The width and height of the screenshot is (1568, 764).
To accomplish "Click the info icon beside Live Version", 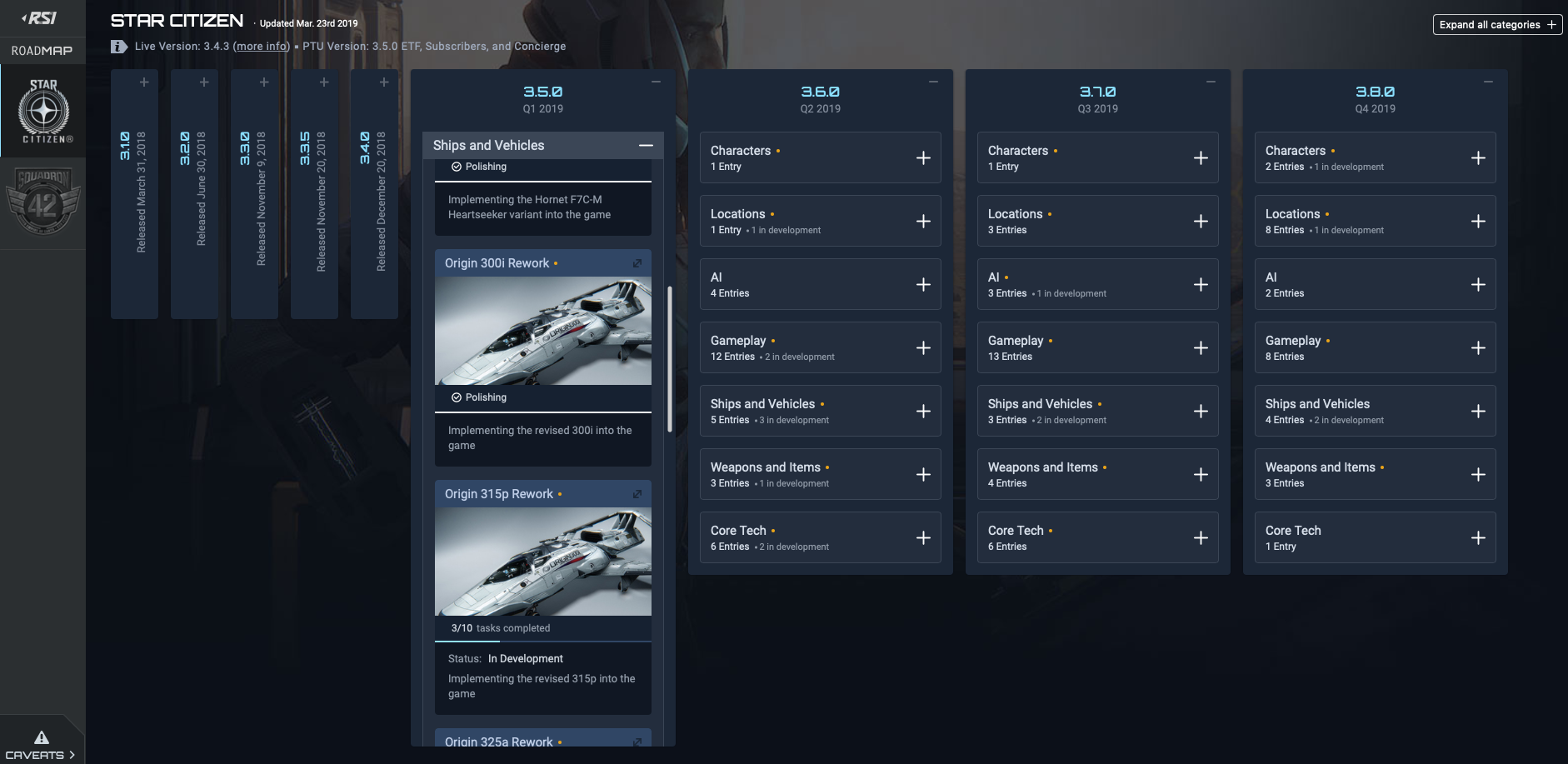I will (119, 47).
